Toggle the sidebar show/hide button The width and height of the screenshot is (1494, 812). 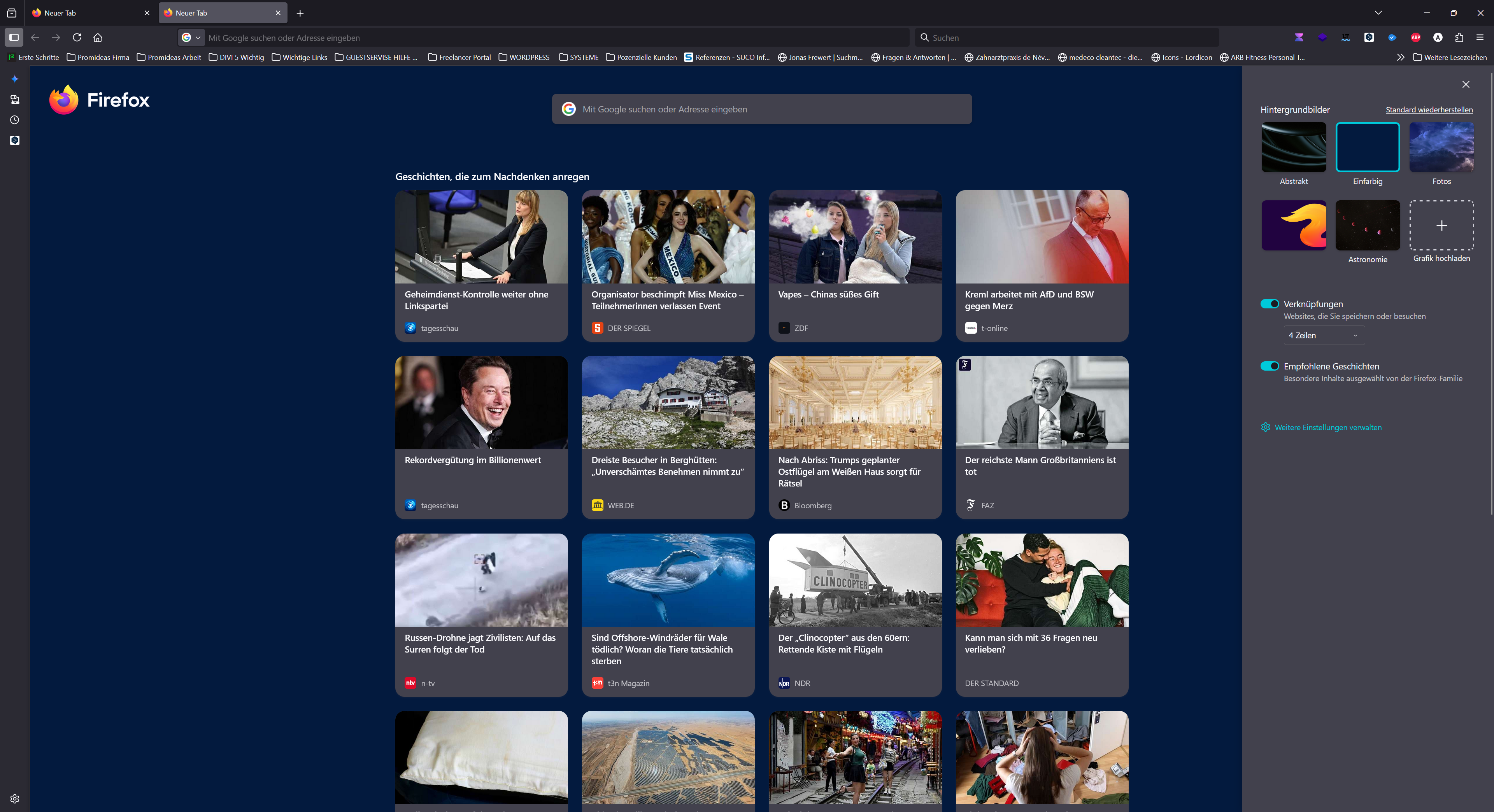14,38
